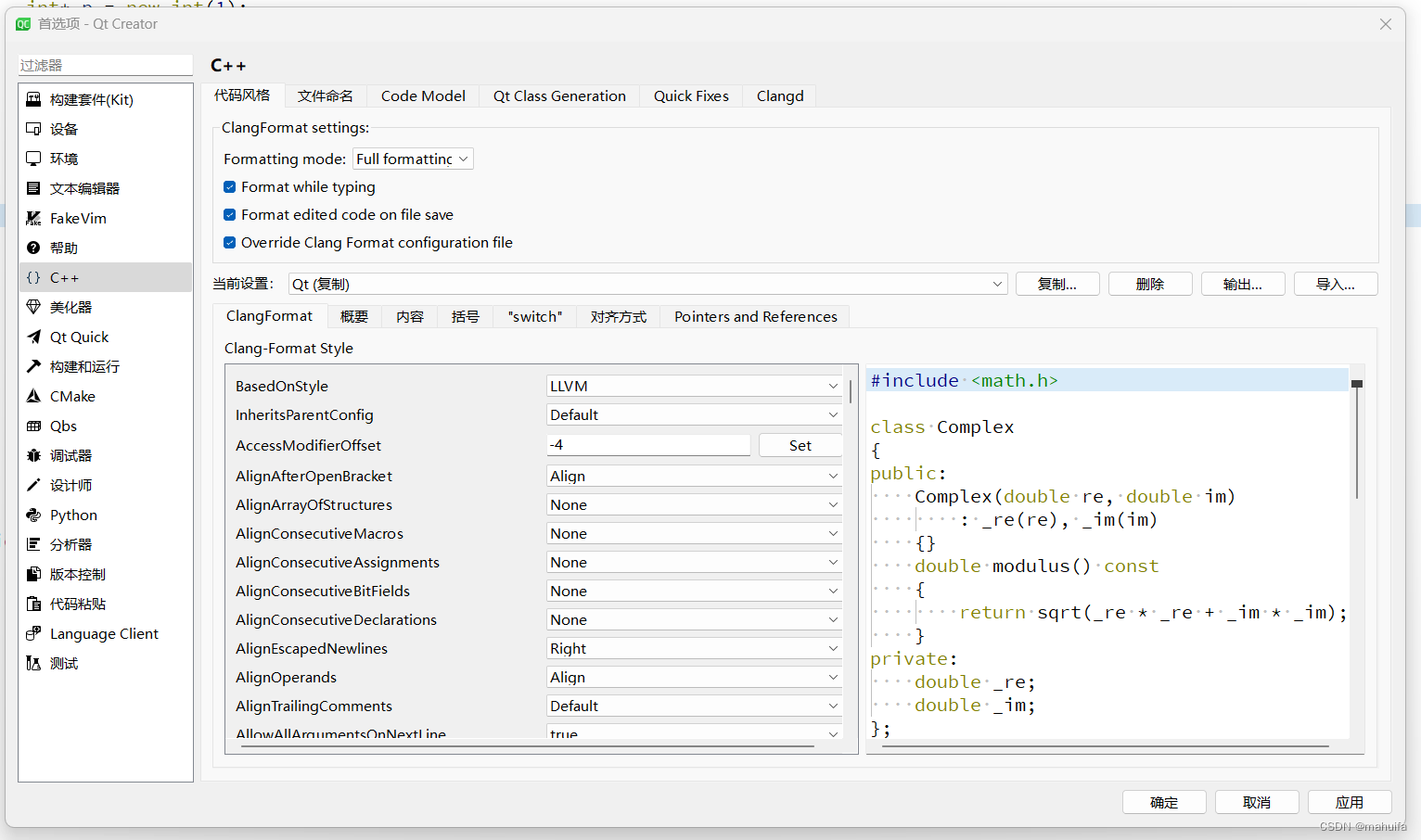
Task: Select the Qt Quick icon
Action: click(33, 337)
